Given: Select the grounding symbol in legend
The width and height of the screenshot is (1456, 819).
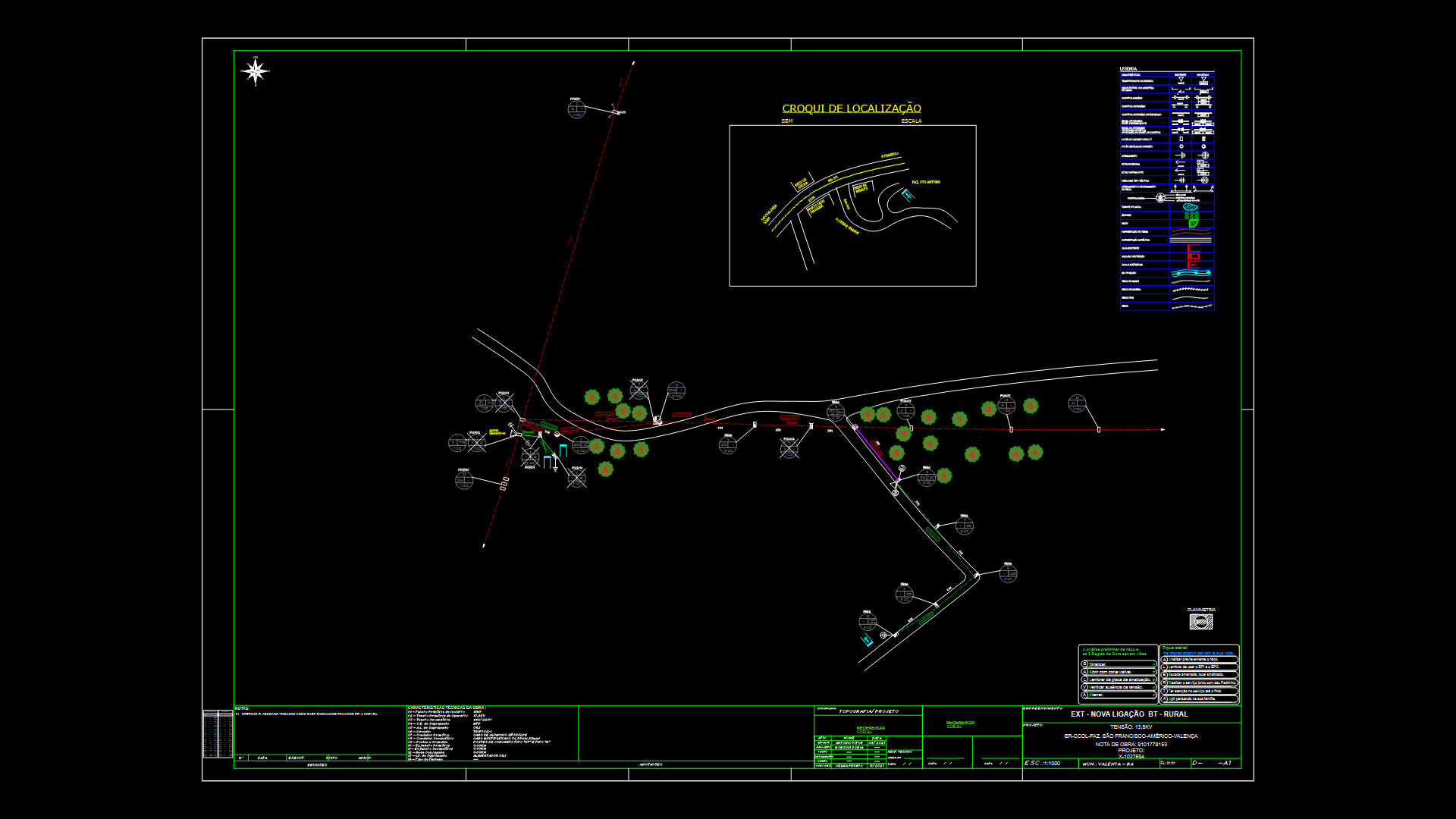Looking at the screenshot, I should (1181, 155).
